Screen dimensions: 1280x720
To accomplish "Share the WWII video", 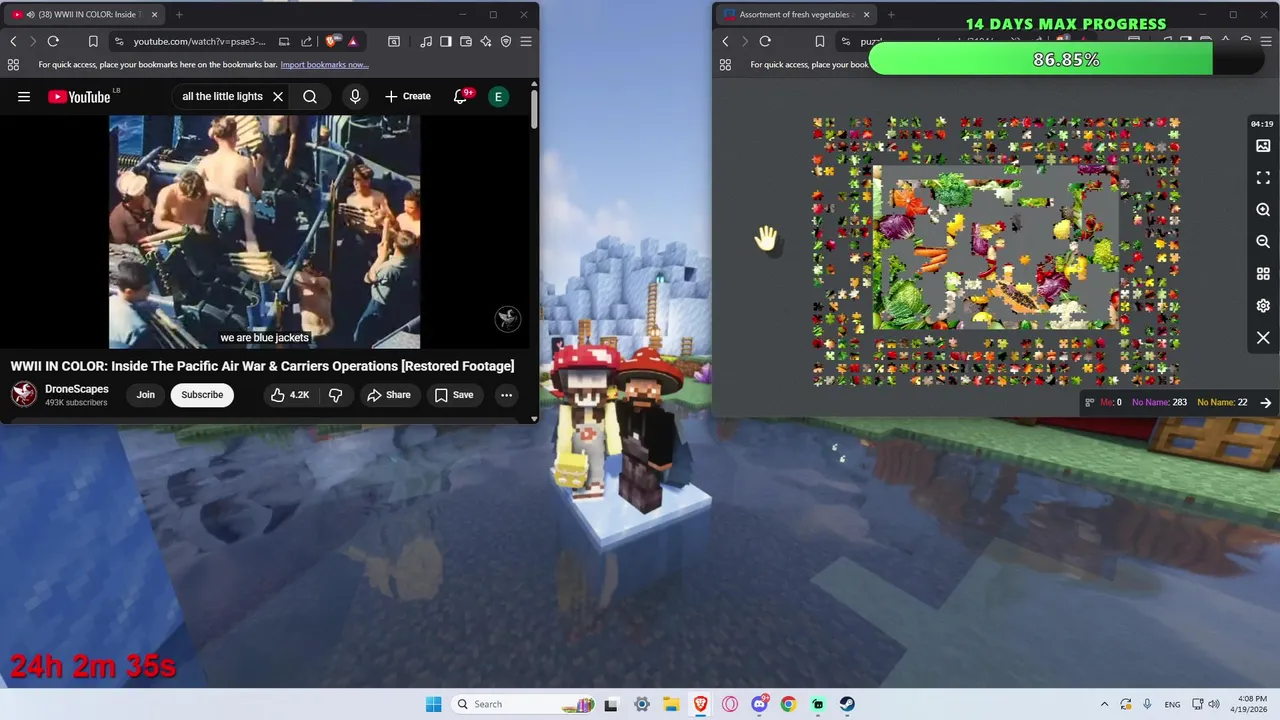I will [388, 395].
